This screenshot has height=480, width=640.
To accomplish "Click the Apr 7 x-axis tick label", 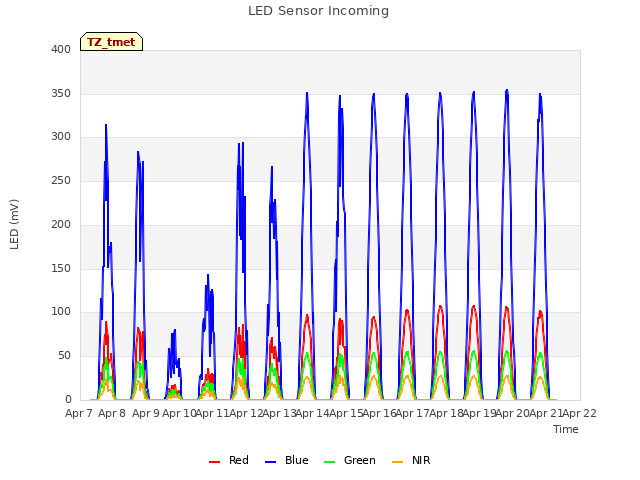I will click(x=79, y=413).
